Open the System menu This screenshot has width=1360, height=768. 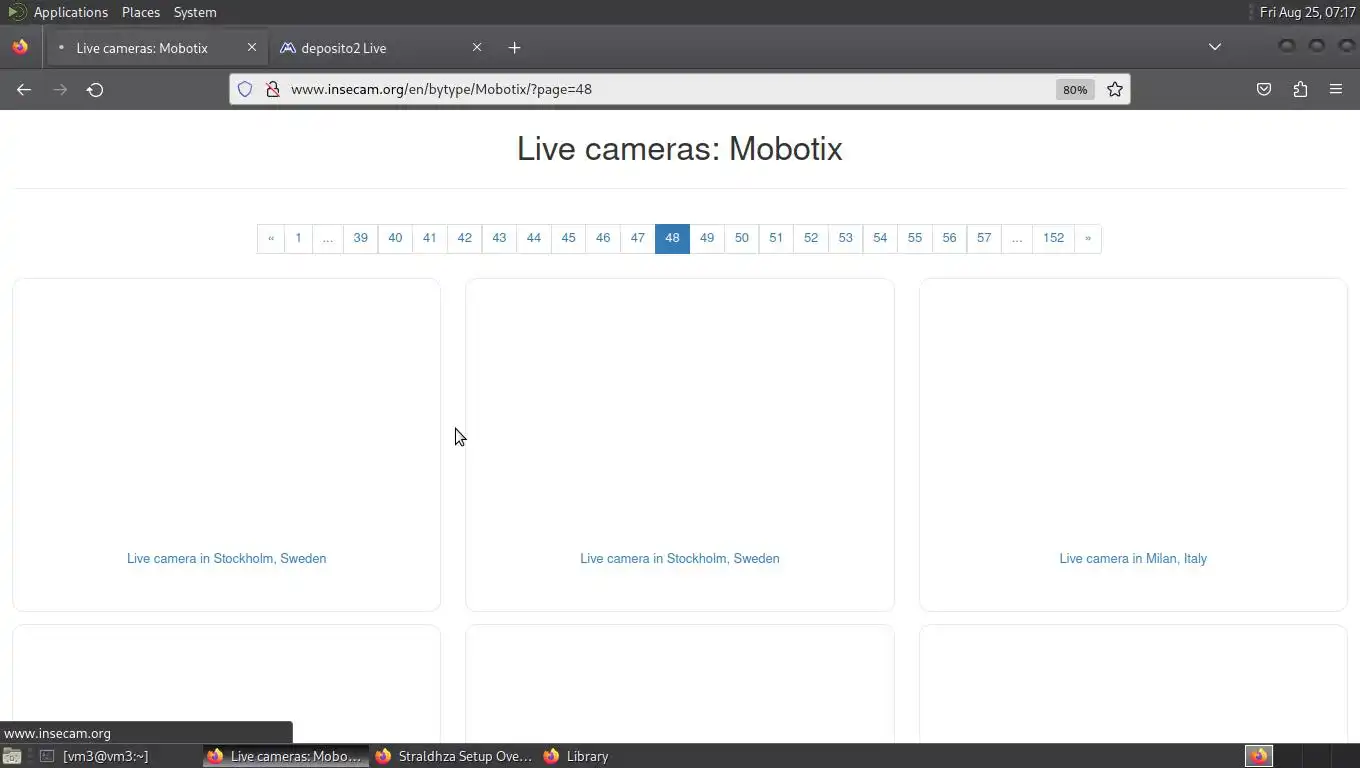pyautogui.click(x=195, y=12)
